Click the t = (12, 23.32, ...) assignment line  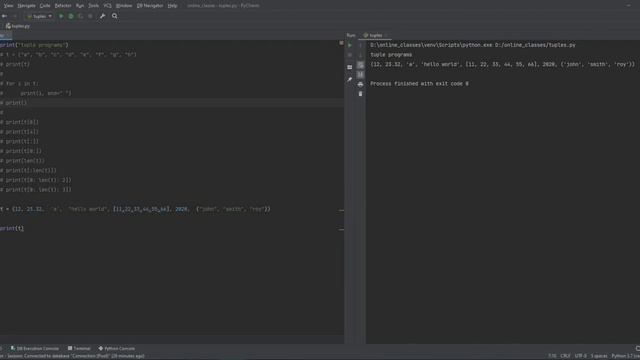[x=135, y=209]
